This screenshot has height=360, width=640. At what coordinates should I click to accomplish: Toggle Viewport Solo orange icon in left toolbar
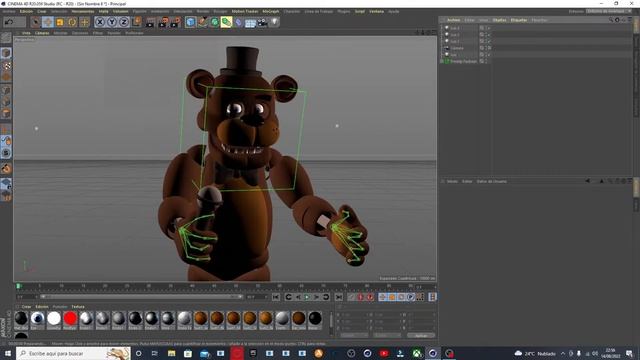[6, 168]
